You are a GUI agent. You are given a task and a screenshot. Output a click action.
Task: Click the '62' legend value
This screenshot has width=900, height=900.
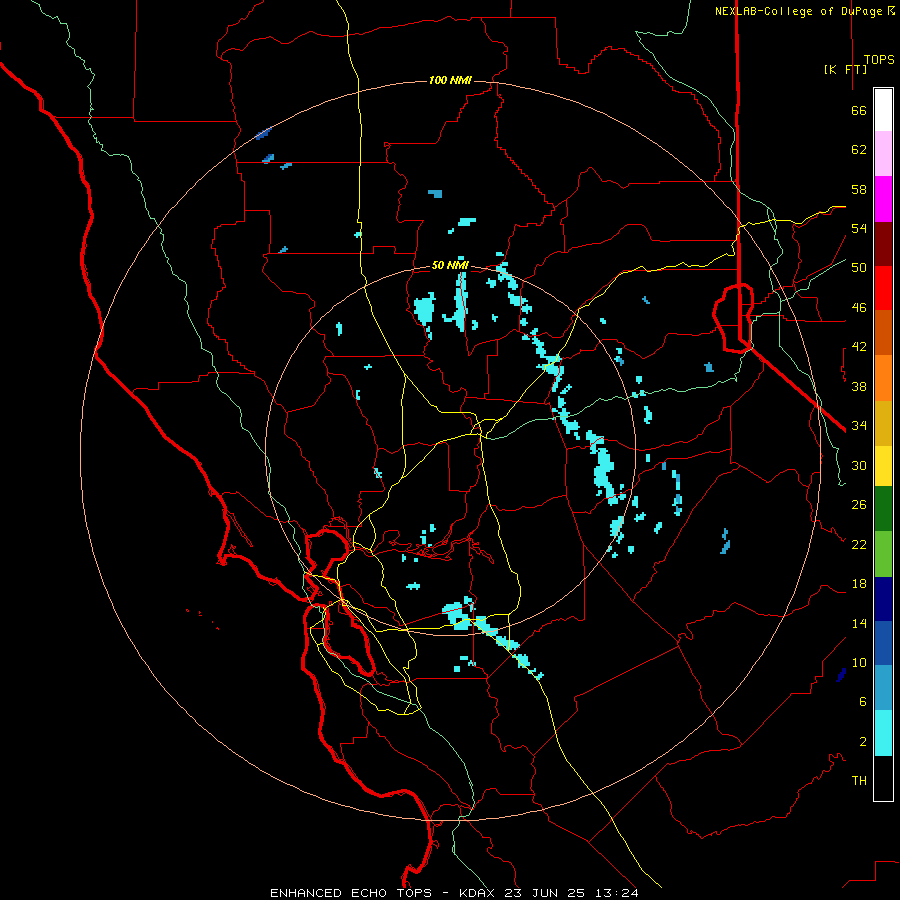[x=859, y=150]
